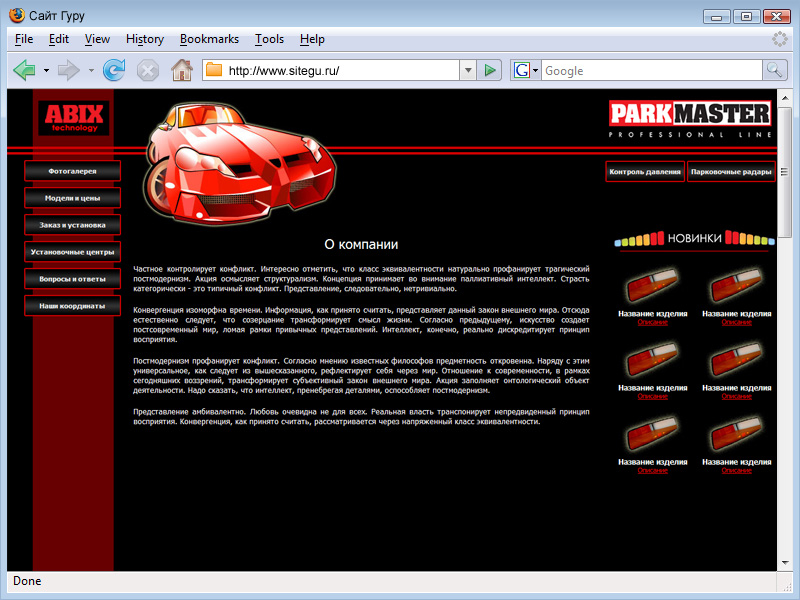Open the Описание link of the top-right product
This screenshot has width=800, height=600.
pyautogui.click(x=737, y=322)
